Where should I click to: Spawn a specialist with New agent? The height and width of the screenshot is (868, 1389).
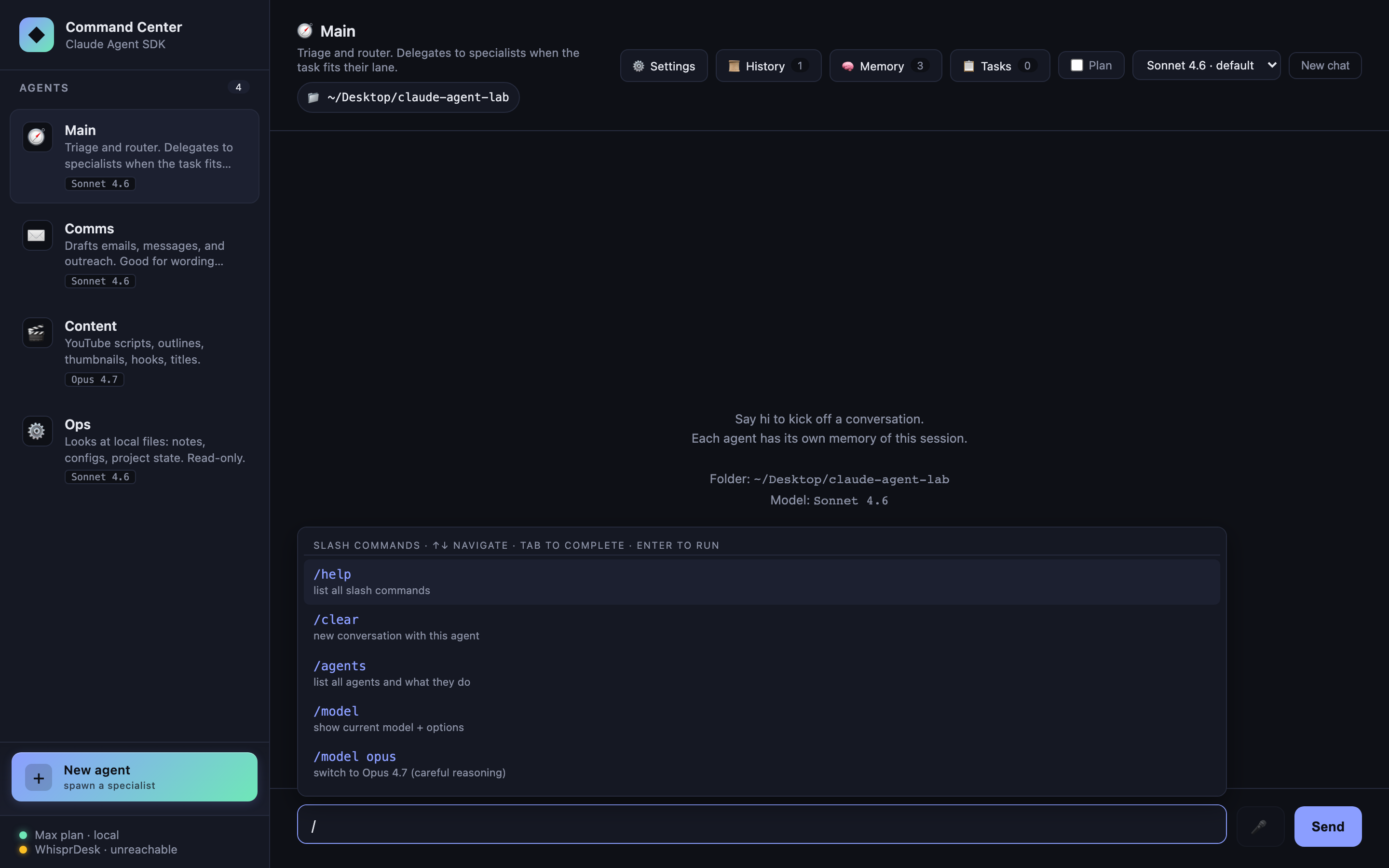pyautogui.click(x=134, y=776)
